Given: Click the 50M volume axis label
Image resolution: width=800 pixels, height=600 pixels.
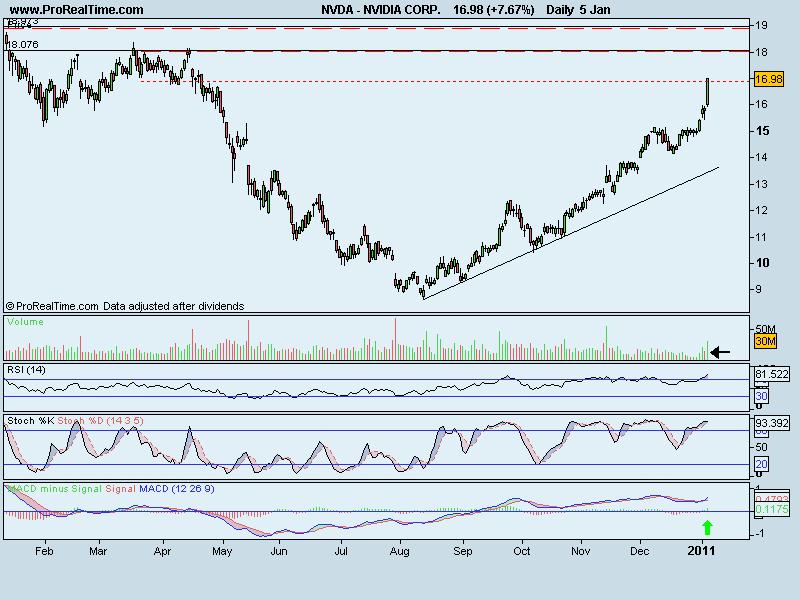Looking at the screenshot, I should click(x=765, y=329).
